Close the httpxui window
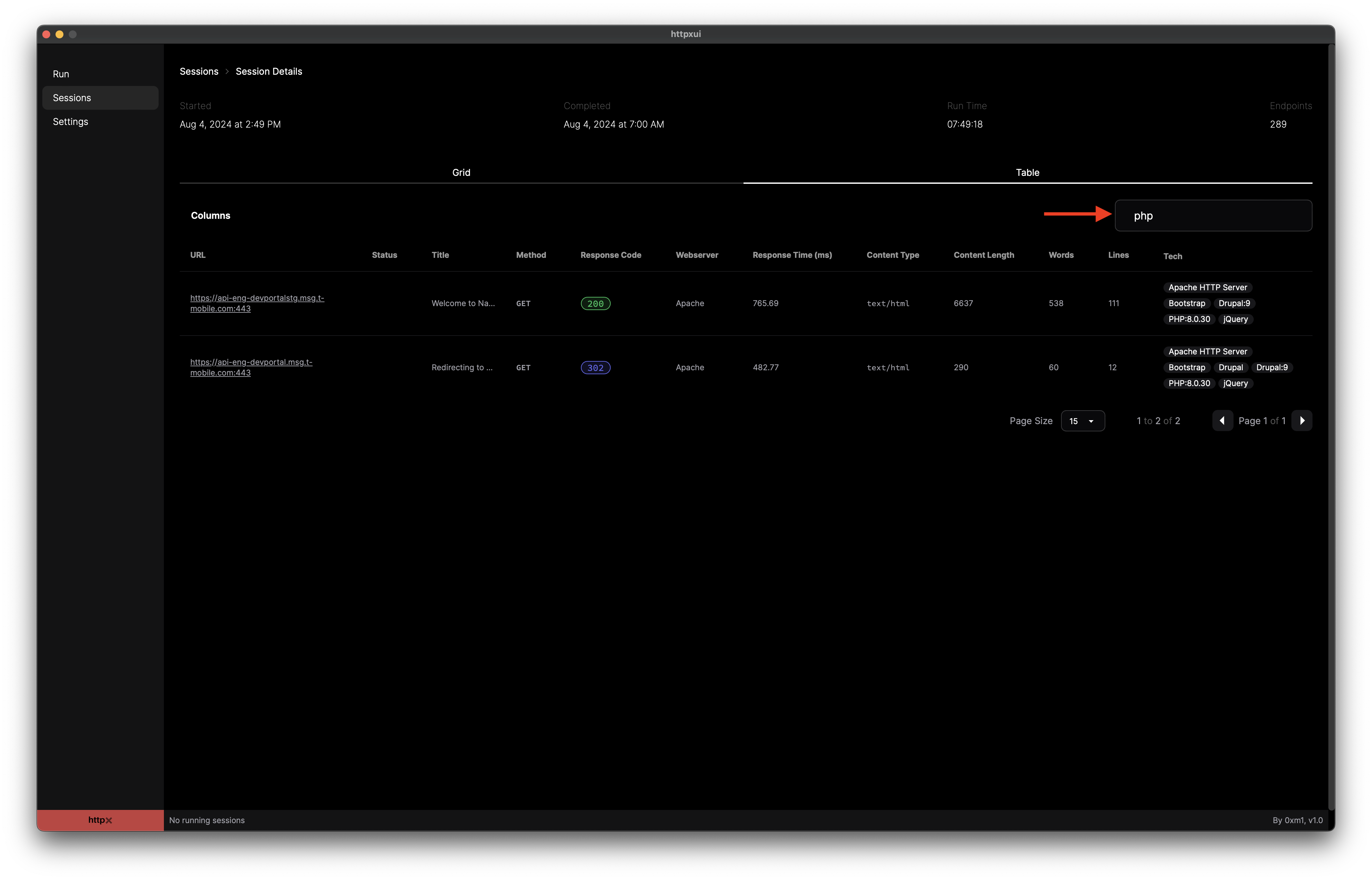 click(x=46, y=34)
